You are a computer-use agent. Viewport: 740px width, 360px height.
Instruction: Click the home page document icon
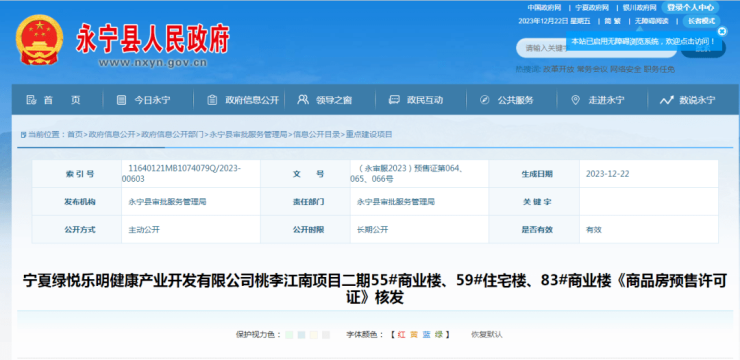tap(31, 100)
